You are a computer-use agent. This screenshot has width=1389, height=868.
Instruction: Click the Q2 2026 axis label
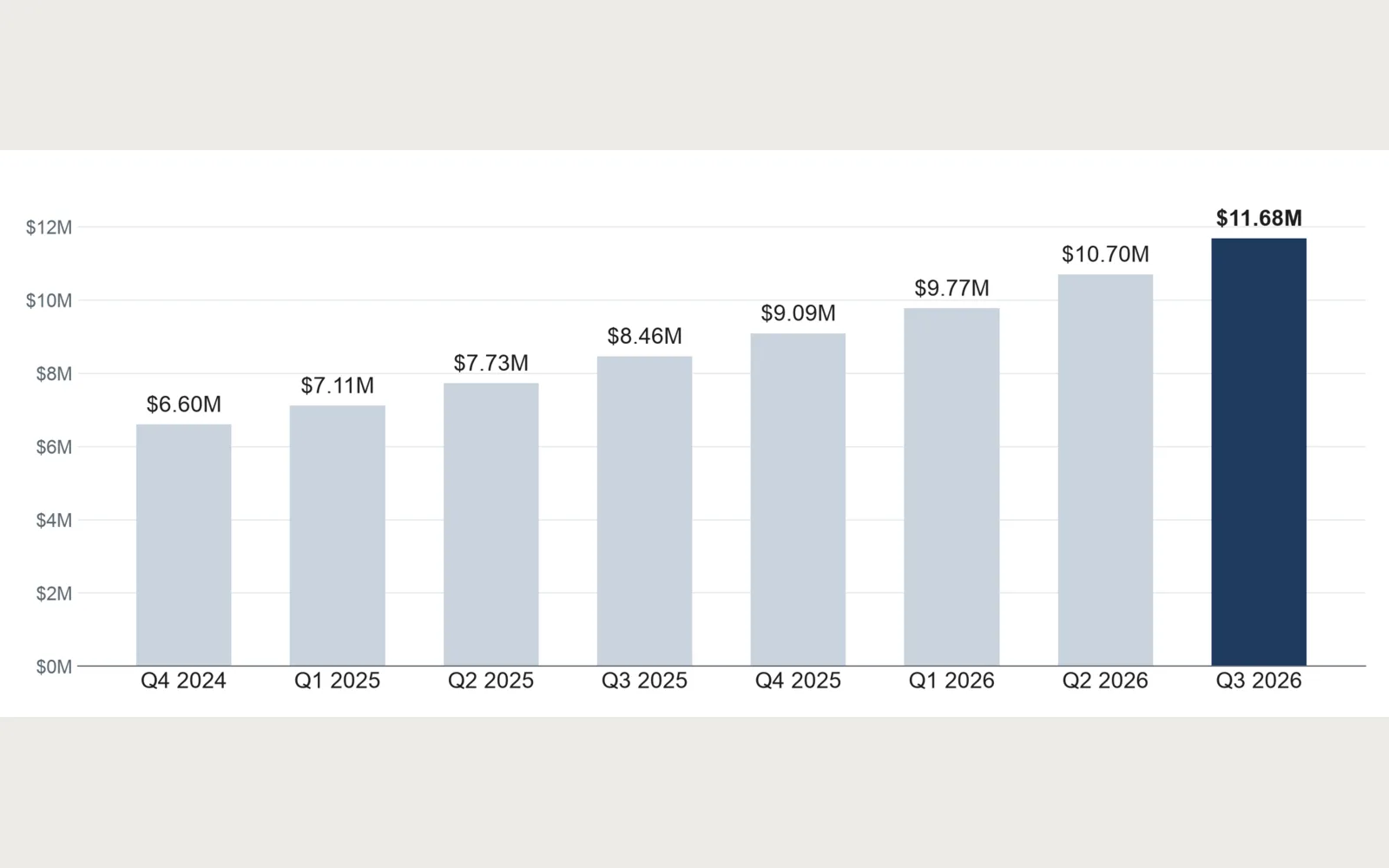[x=1106, y=681]
